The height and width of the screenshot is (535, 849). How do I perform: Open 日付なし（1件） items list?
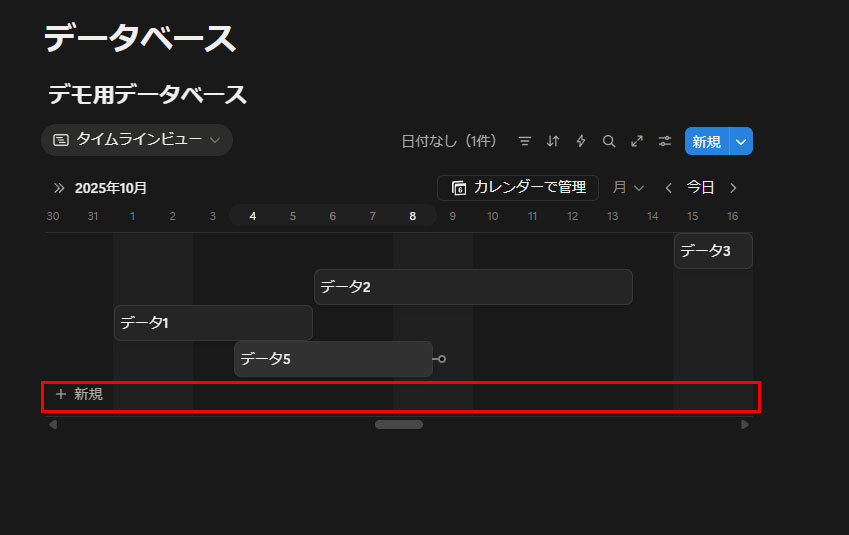[x=449, y=142]
